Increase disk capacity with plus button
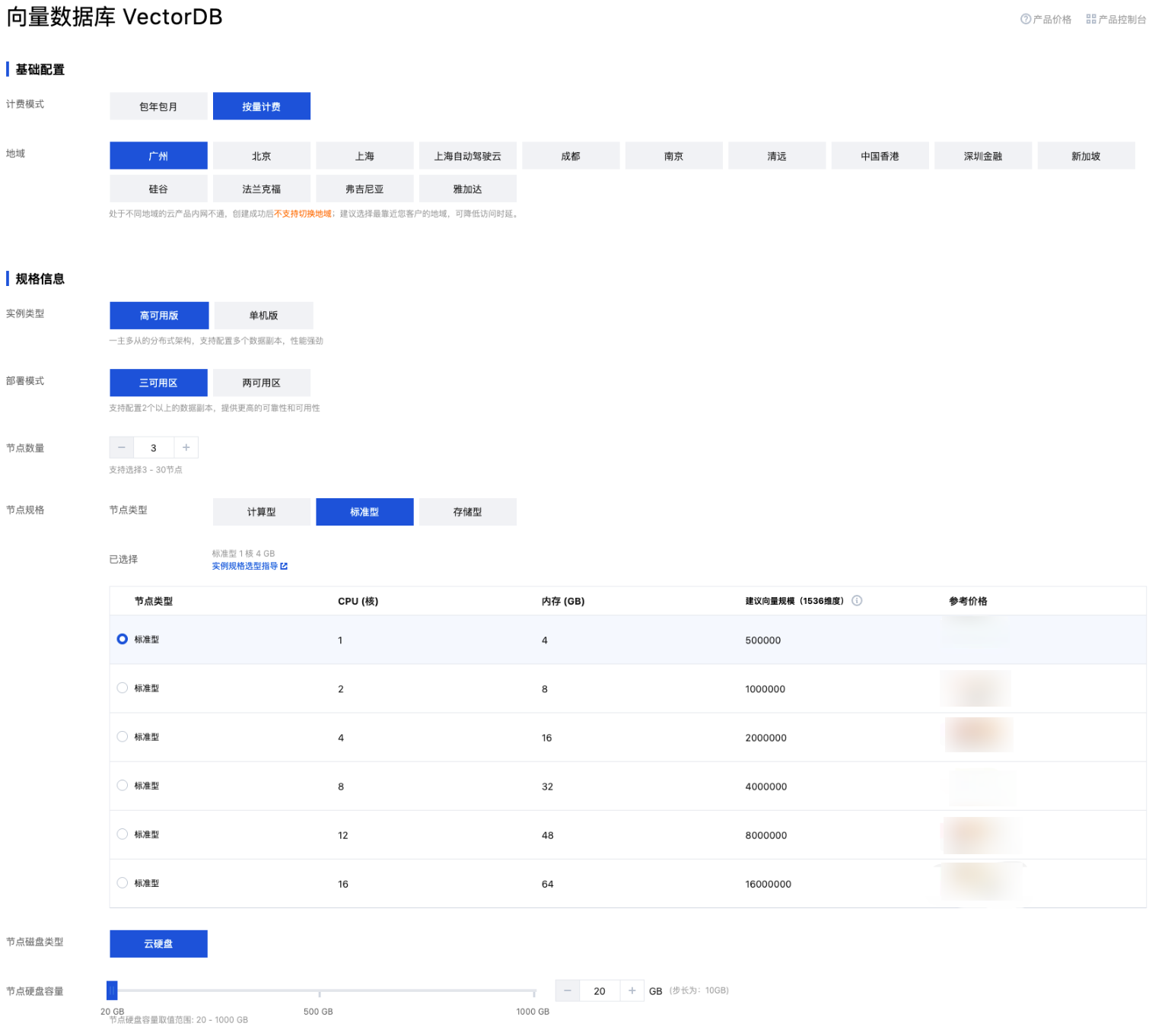Screen dimensions: 1149x1036 click(632, 991)
